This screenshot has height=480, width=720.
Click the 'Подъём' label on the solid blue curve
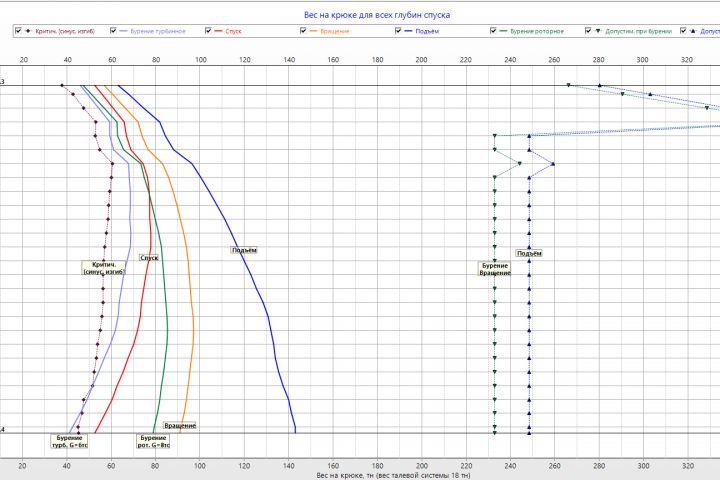(244, 250)
